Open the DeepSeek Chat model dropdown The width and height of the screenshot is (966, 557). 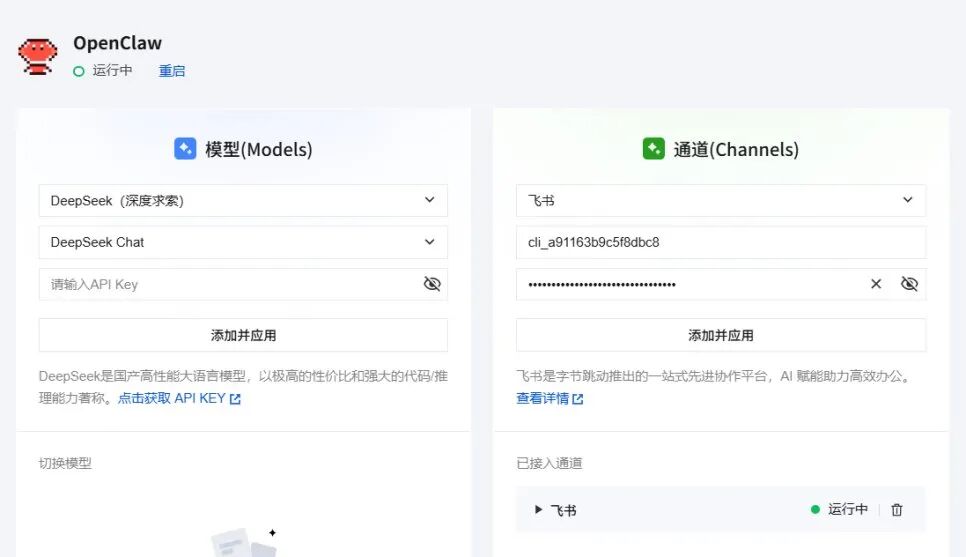tap(243, 242)
